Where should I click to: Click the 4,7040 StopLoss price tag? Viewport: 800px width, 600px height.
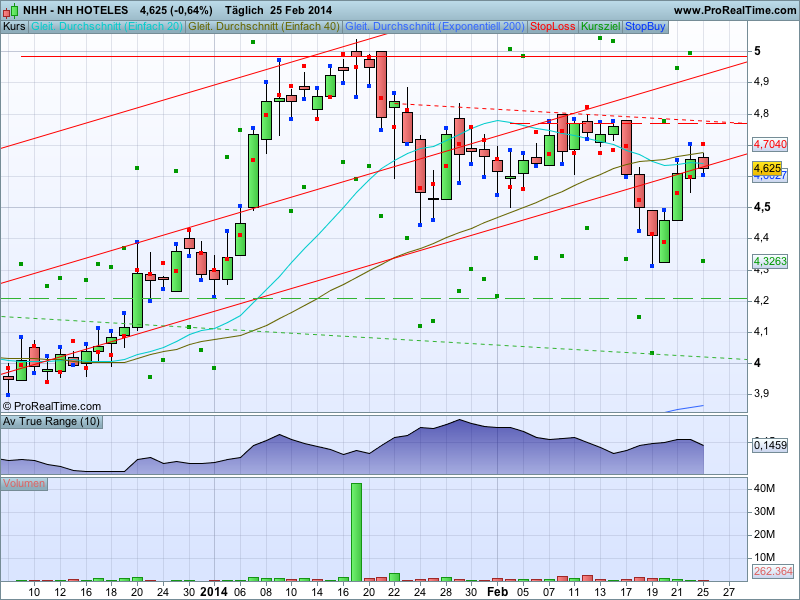pyautogui.click(x=770, y=144)
